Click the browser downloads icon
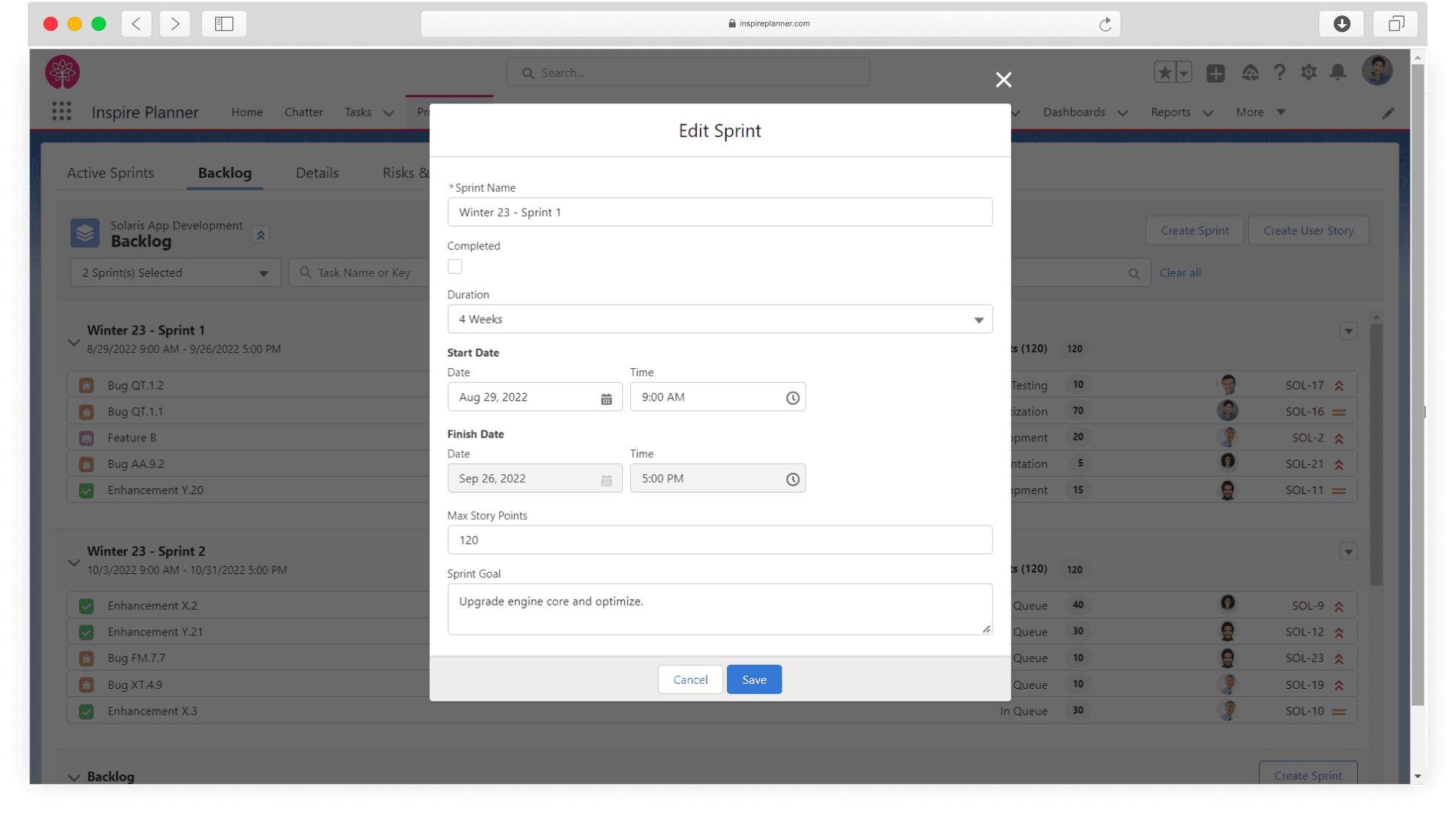1456x836 pixels. tap(1341, 23)
